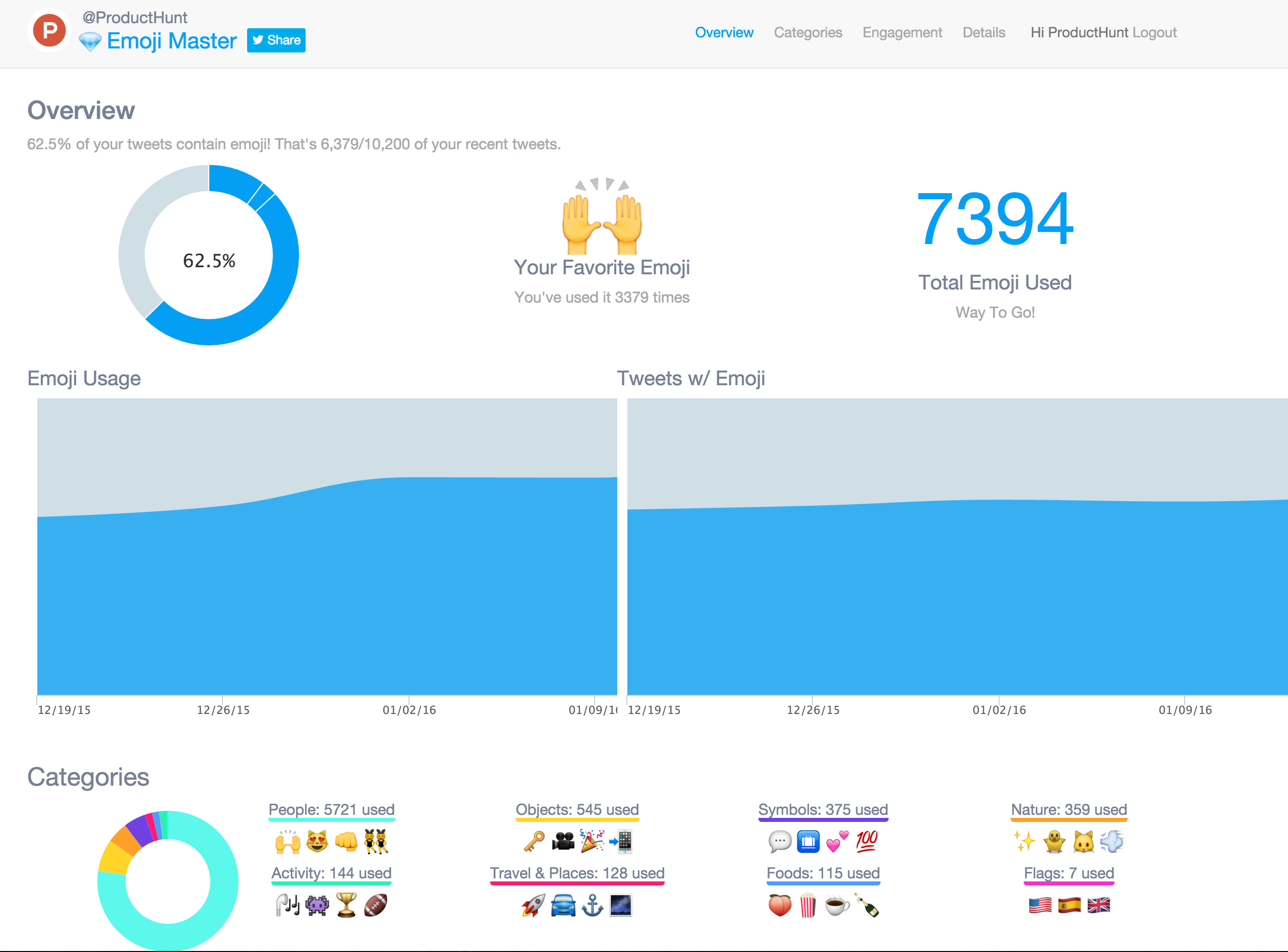Click the raised hands favorite emoji

point(602,219)
